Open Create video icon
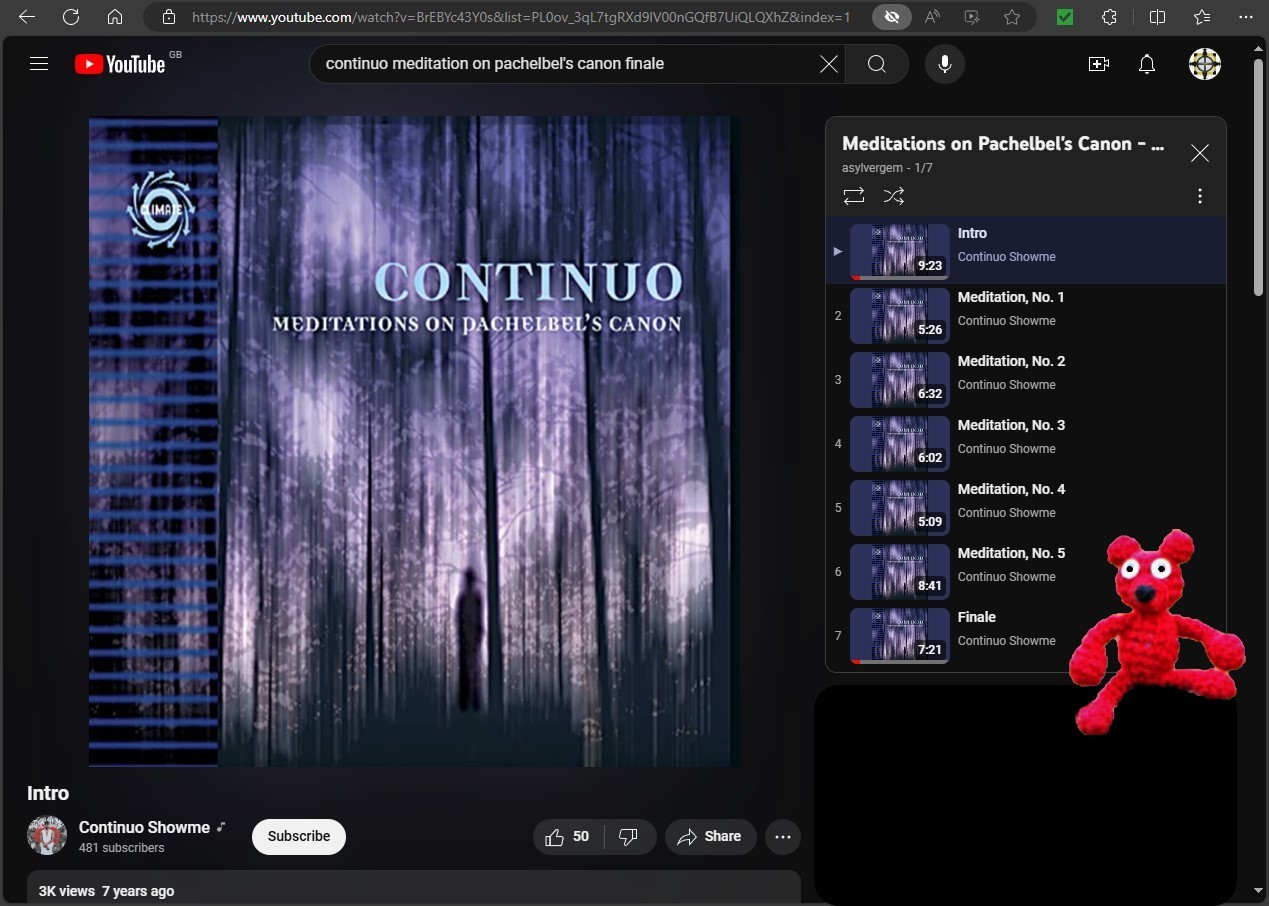Image resolution: width=1269 pixels, height=906 pixels. pyautogui.click(x=1099, y=64)
